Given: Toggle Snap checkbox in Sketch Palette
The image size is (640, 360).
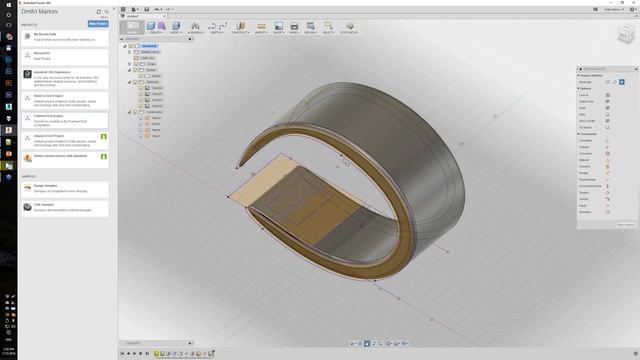Looking at the screenshot, I should tap(607, 108).
